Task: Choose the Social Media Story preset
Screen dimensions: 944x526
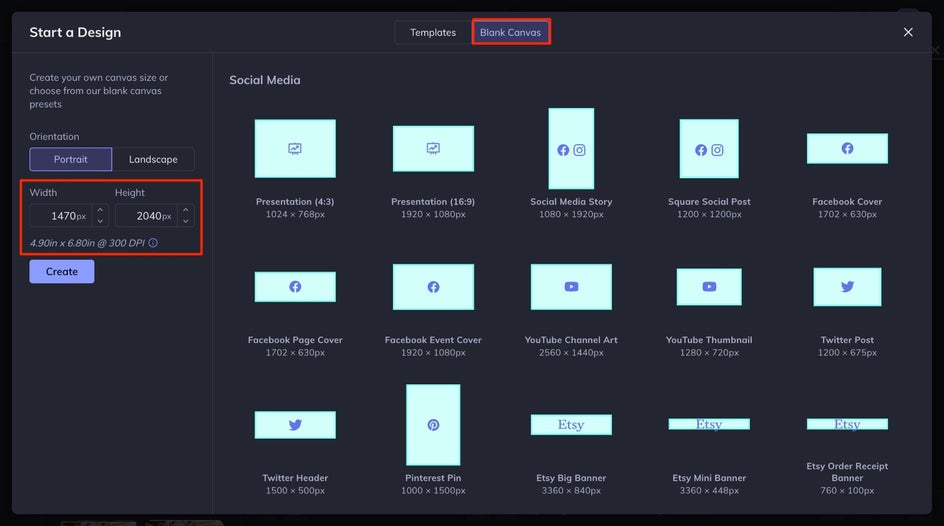Action: tap(571, 149)
